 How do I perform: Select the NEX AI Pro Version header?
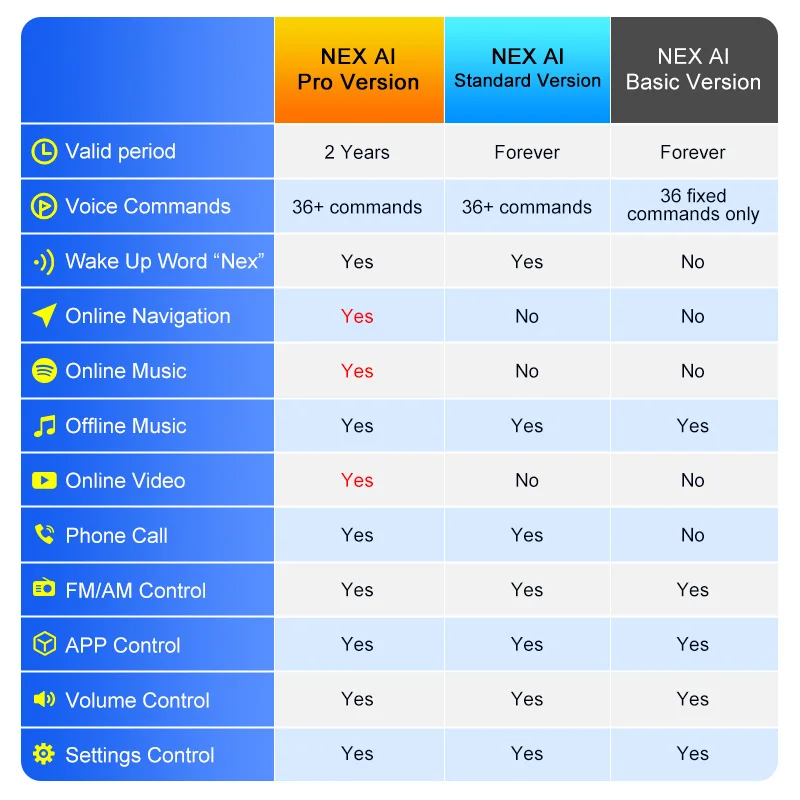tap(358, 70)
